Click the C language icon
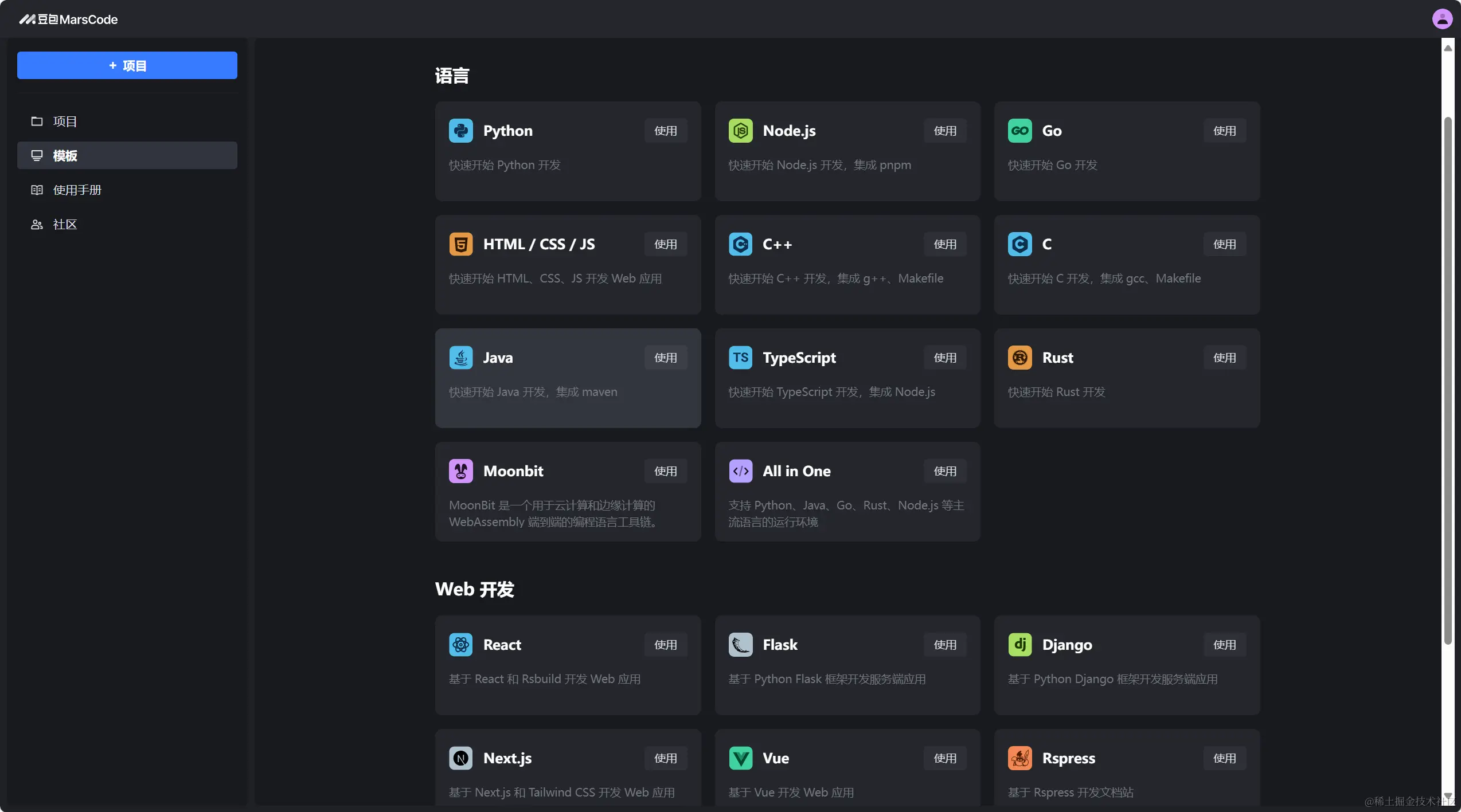Image resolution: width=1461 pixels, height=812 pixels. 1019,244
